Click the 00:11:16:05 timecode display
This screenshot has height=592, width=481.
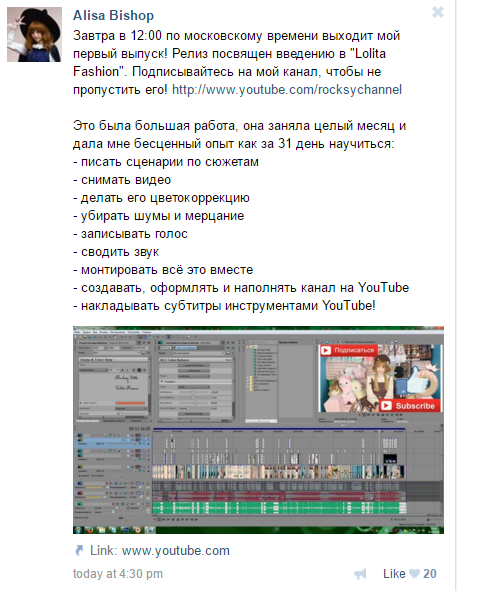pyautogui.click(x=139, y=429)
